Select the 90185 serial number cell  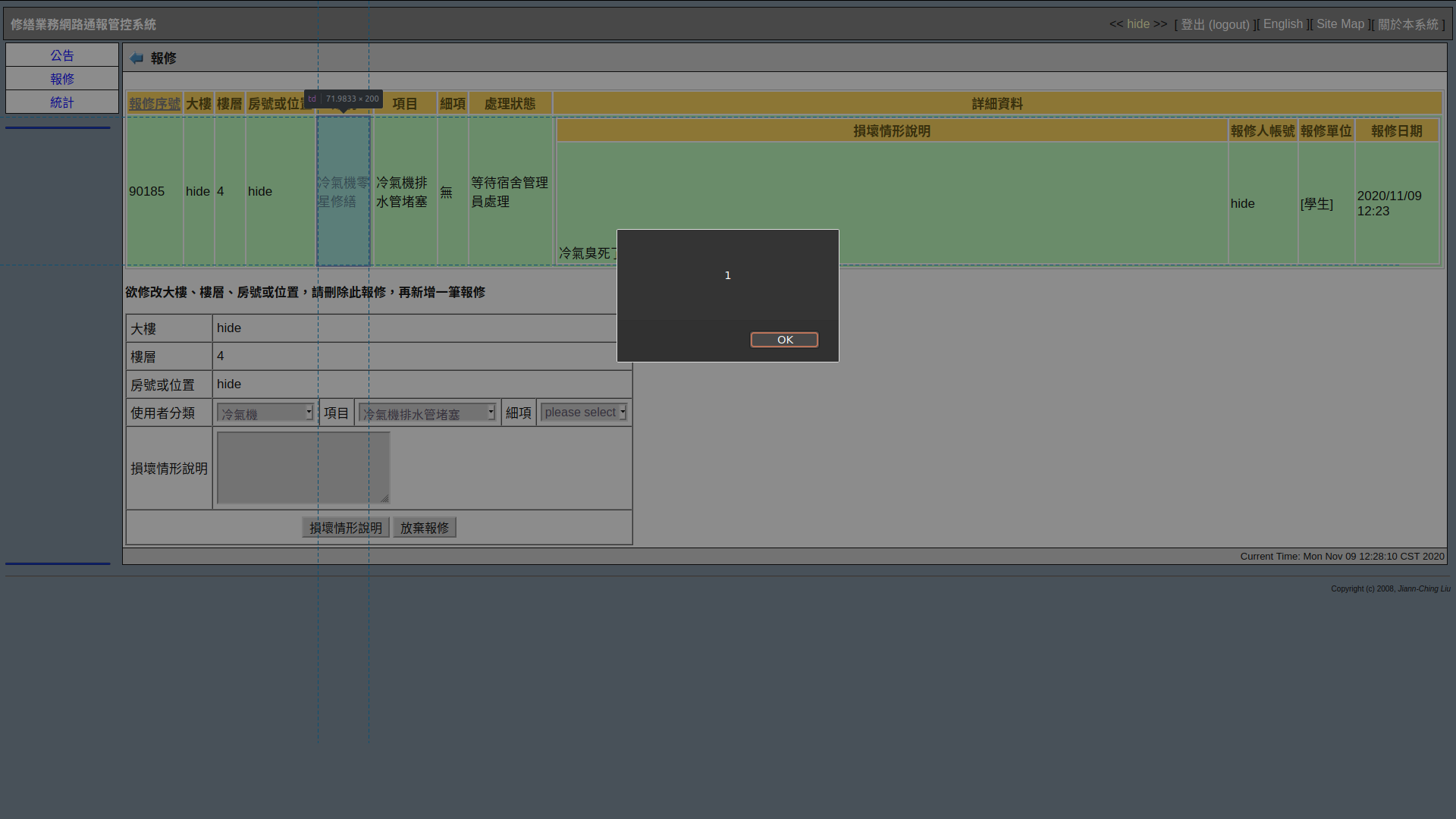[155, 191]
